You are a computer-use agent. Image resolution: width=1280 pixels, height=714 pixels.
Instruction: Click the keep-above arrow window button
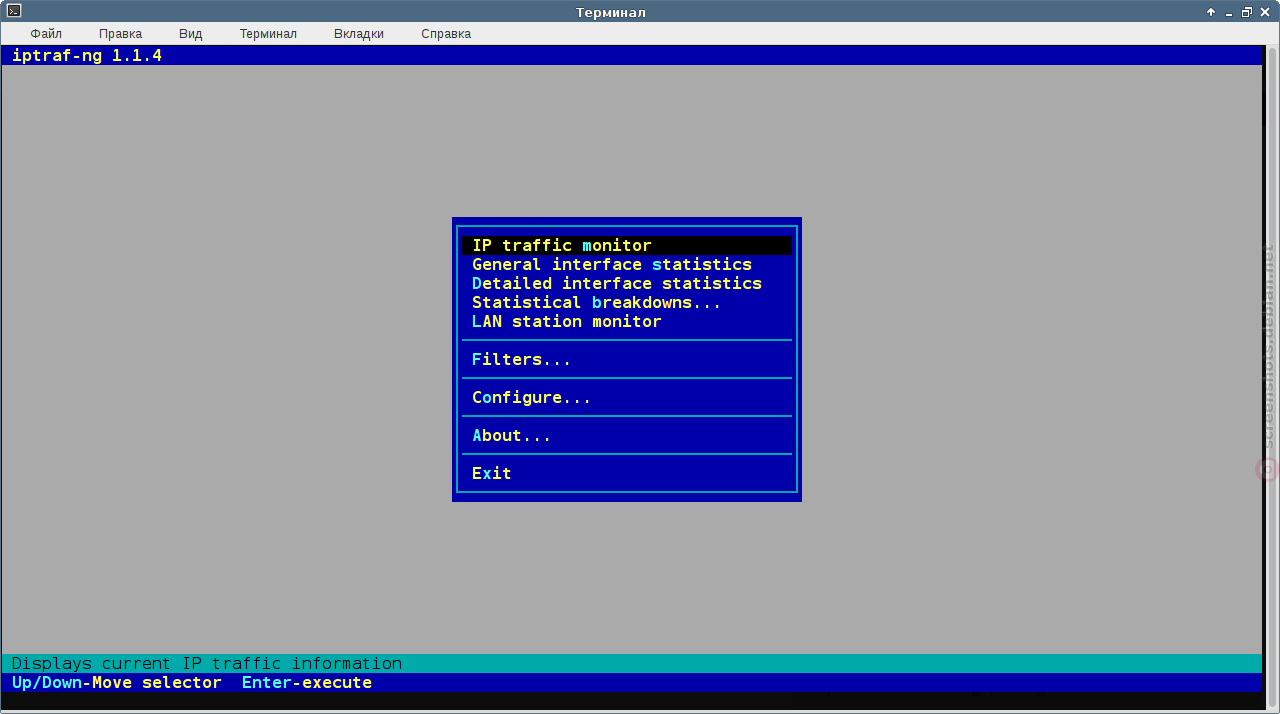pyautogui.click(x=1211, y=12)
